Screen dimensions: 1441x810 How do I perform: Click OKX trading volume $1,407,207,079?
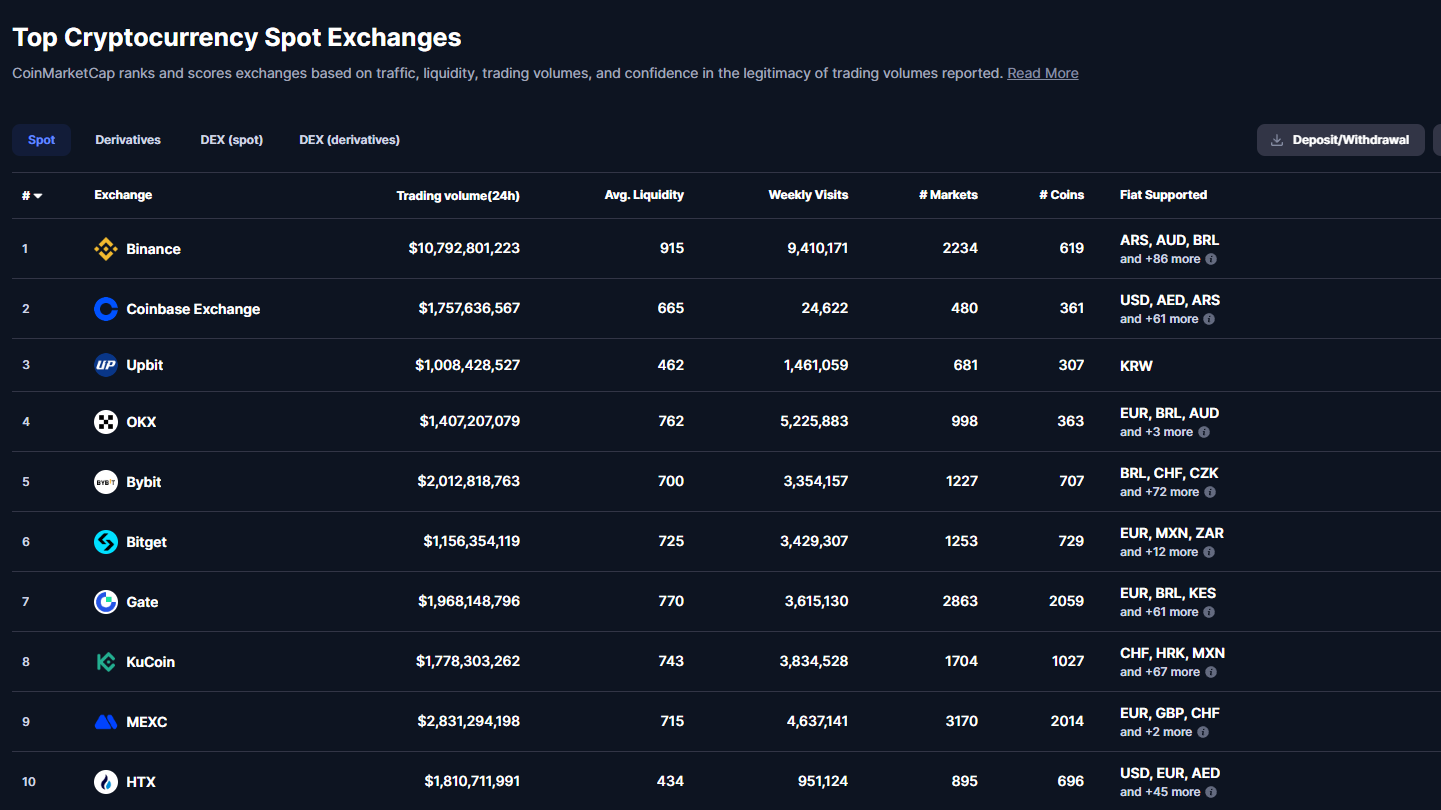pyautogui.click(x=470, y=421)
